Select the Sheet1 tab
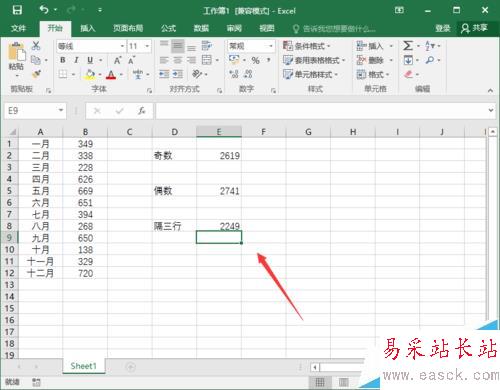This screenshot has width=500, height=390. (83, 366)
